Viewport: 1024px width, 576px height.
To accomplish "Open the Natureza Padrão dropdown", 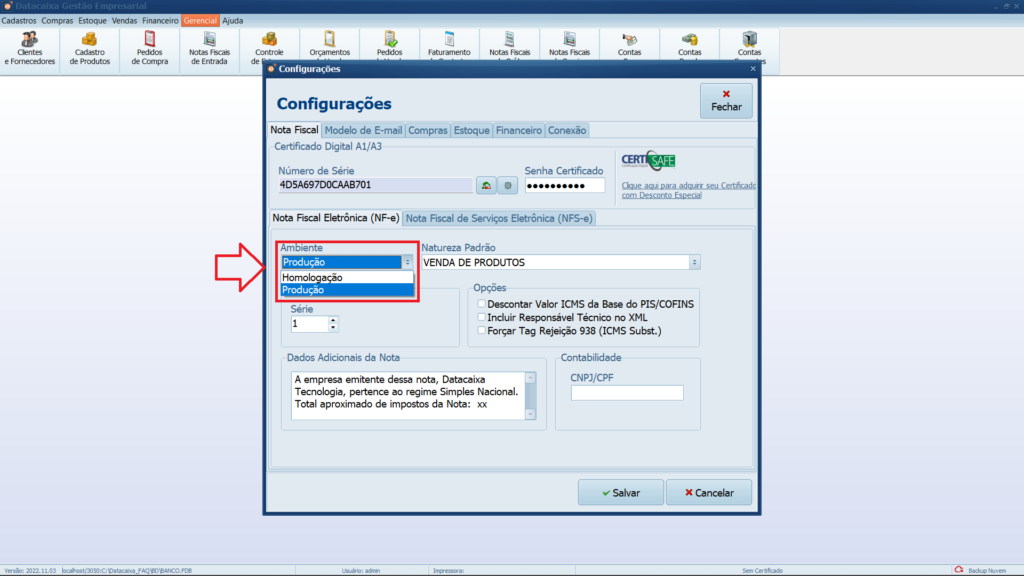I will pos(694,263).
